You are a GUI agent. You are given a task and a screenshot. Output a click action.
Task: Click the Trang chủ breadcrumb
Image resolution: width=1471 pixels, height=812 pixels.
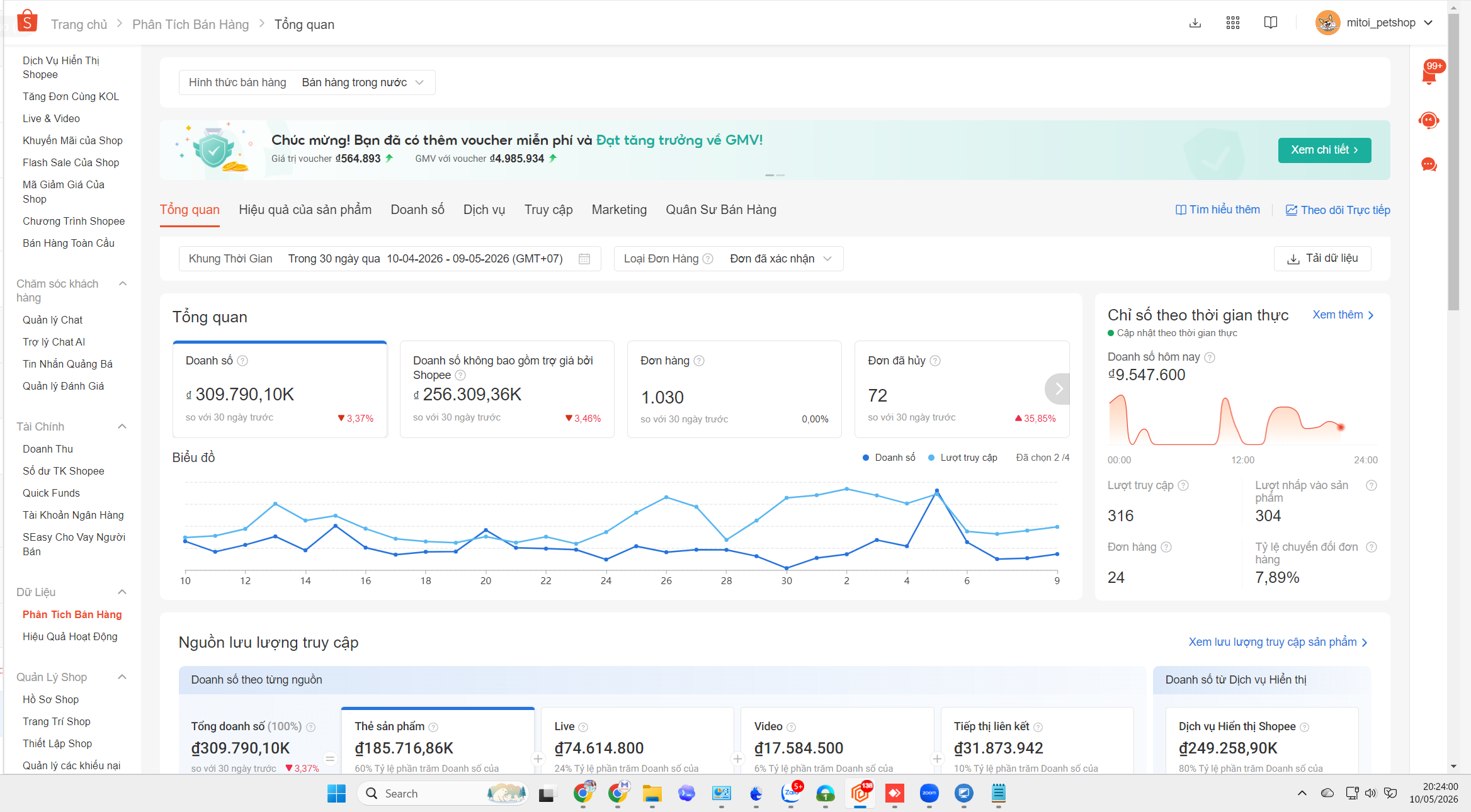pyautogui.click(x=79, y=24)
